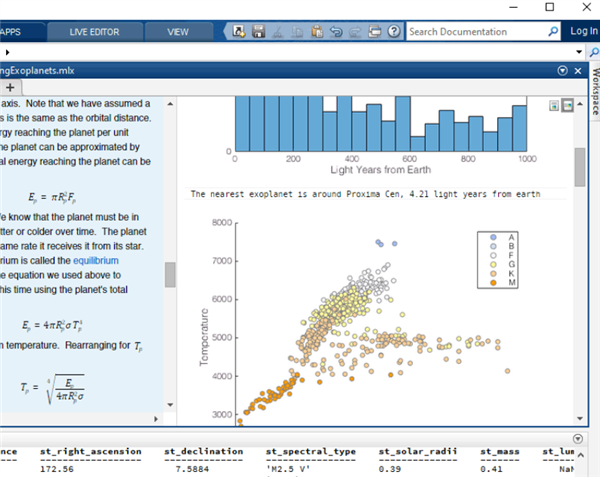The image size is (600, 477).
Task: Click the output pane scrollbar thumb
Action: [580, 167]
